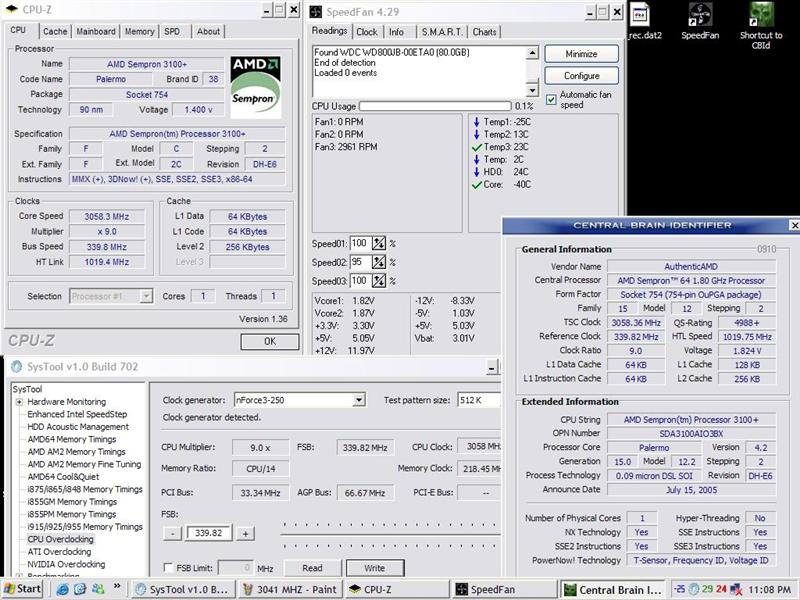The image size is (800, 600).
Task: Click the CPU Usage progress bar in SpeedFan
Action: click(435, 106)
